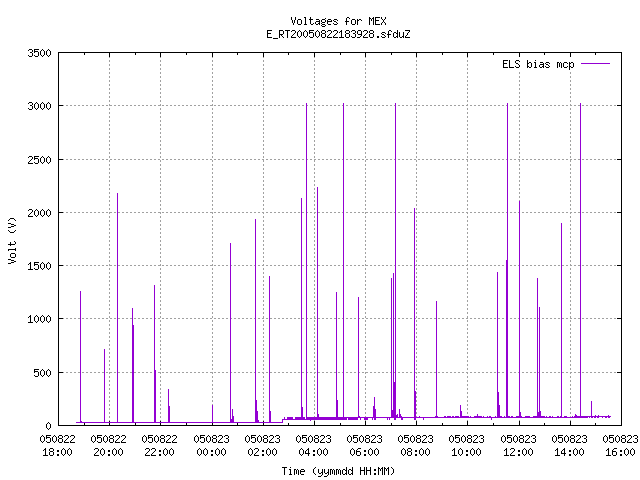Click the 2000 y-axis tick label
This screenshot has width=640, height=480.
(40, 213)
